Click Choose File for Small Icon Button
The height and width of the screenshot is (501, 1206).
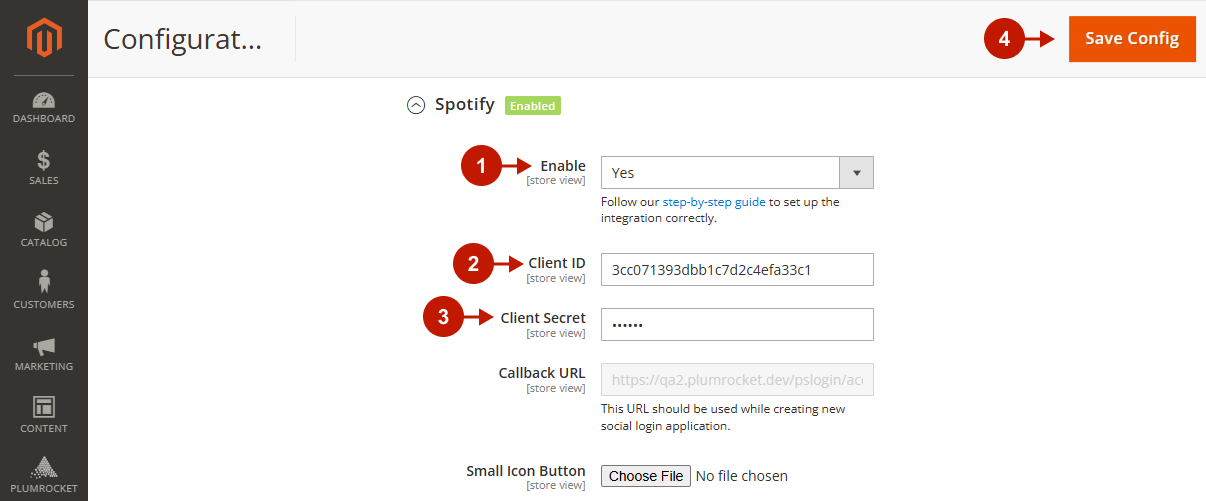[646, 476]
